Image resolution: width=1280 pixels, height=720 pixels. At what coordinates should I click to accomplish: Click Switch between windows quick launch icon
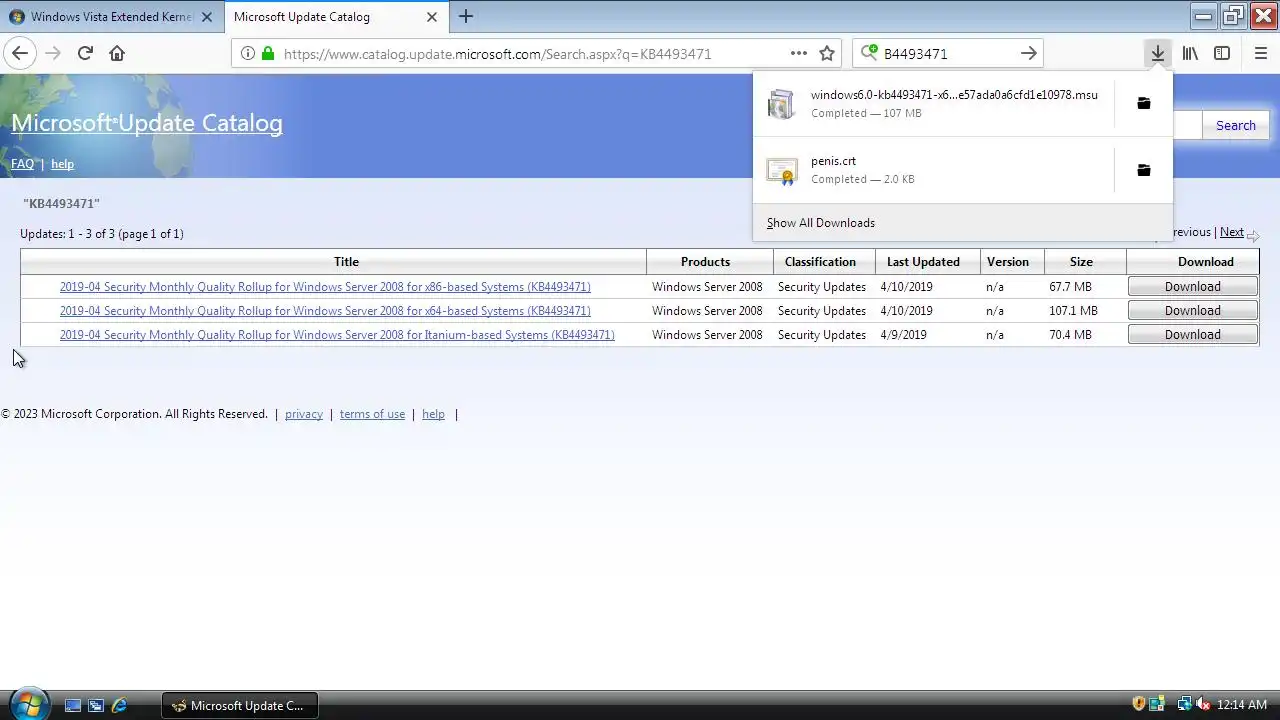96,705
